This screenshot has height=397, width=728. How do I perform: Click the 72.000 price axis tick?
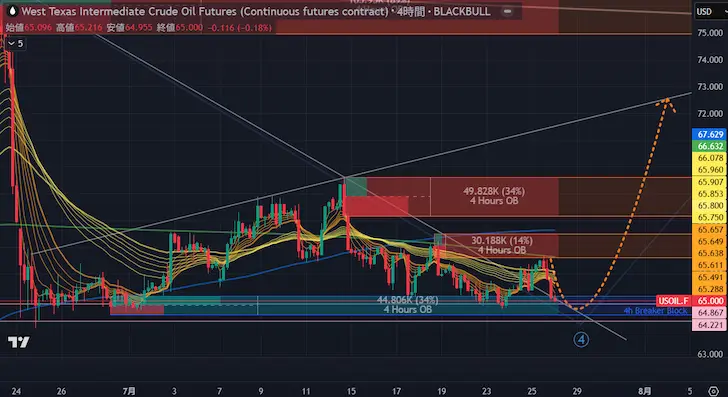pyautogui.click(x=710, y=113)
